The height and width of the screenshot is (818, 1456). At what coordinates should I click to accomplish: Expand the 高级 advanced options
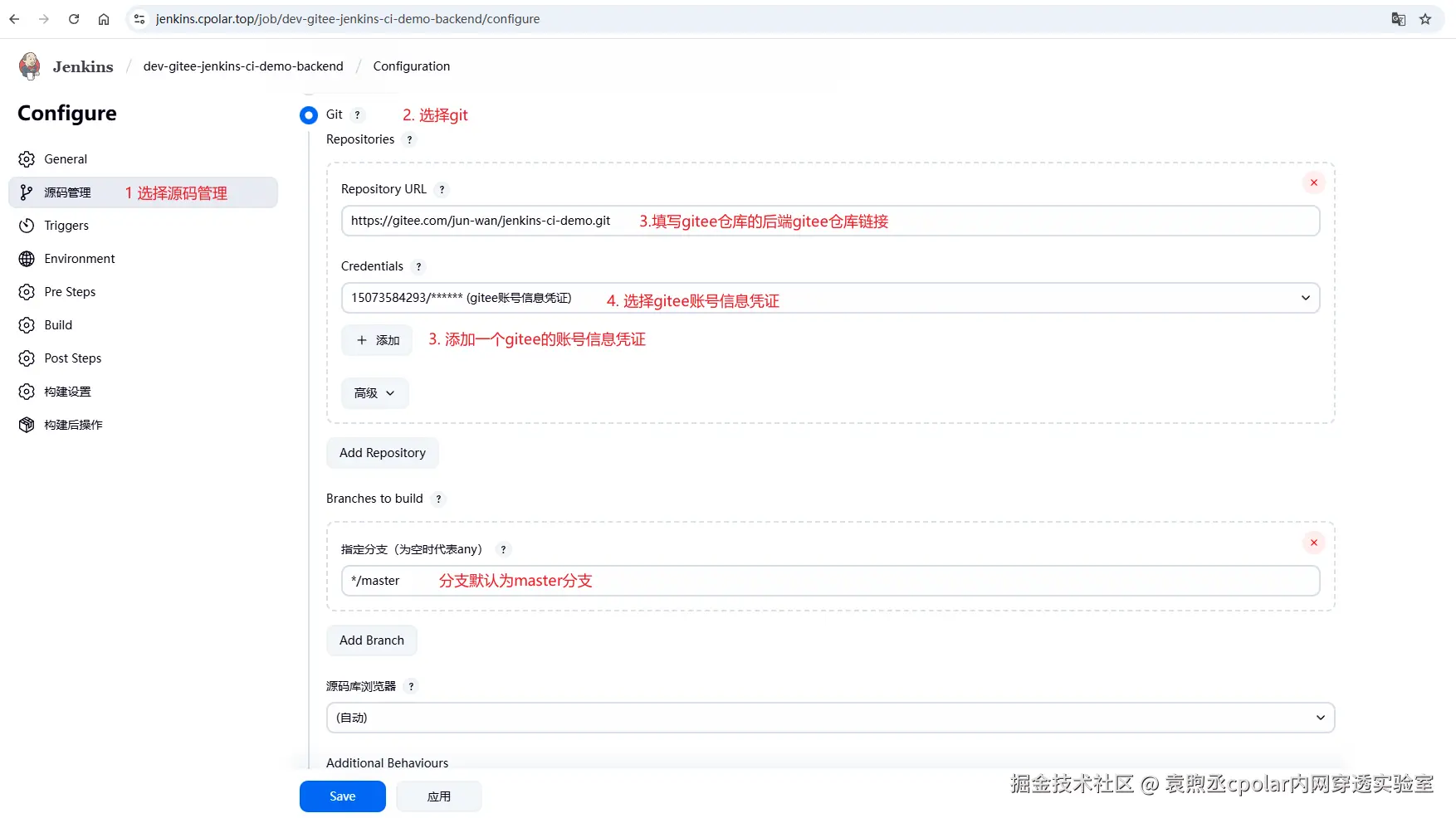tap(374, 393)
